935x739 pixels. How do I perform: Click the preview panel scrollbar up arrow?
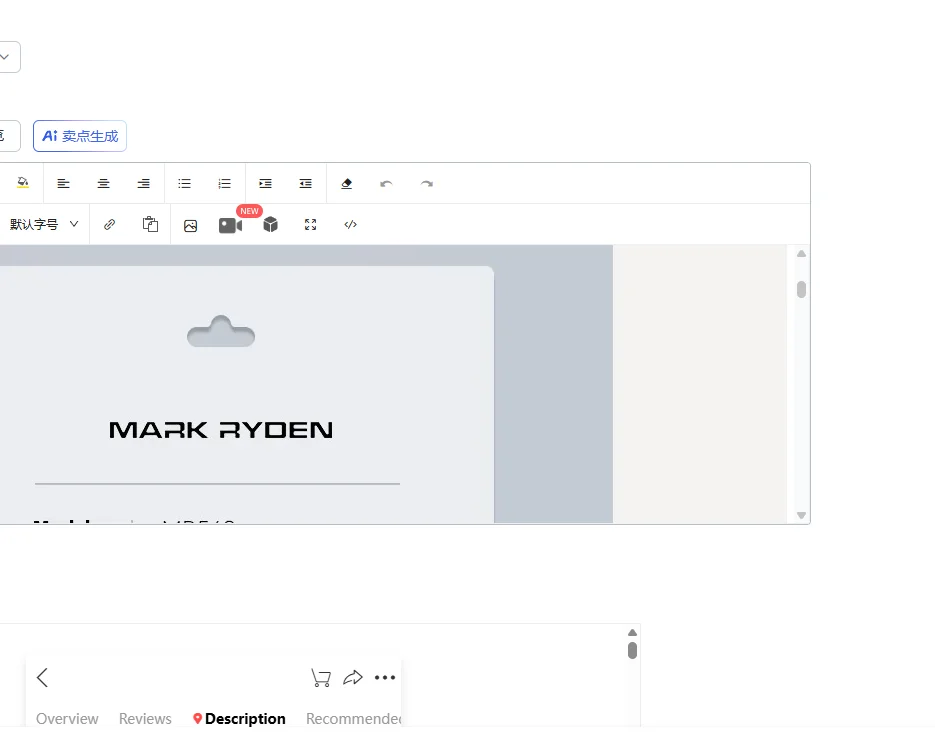pos(633,632)
